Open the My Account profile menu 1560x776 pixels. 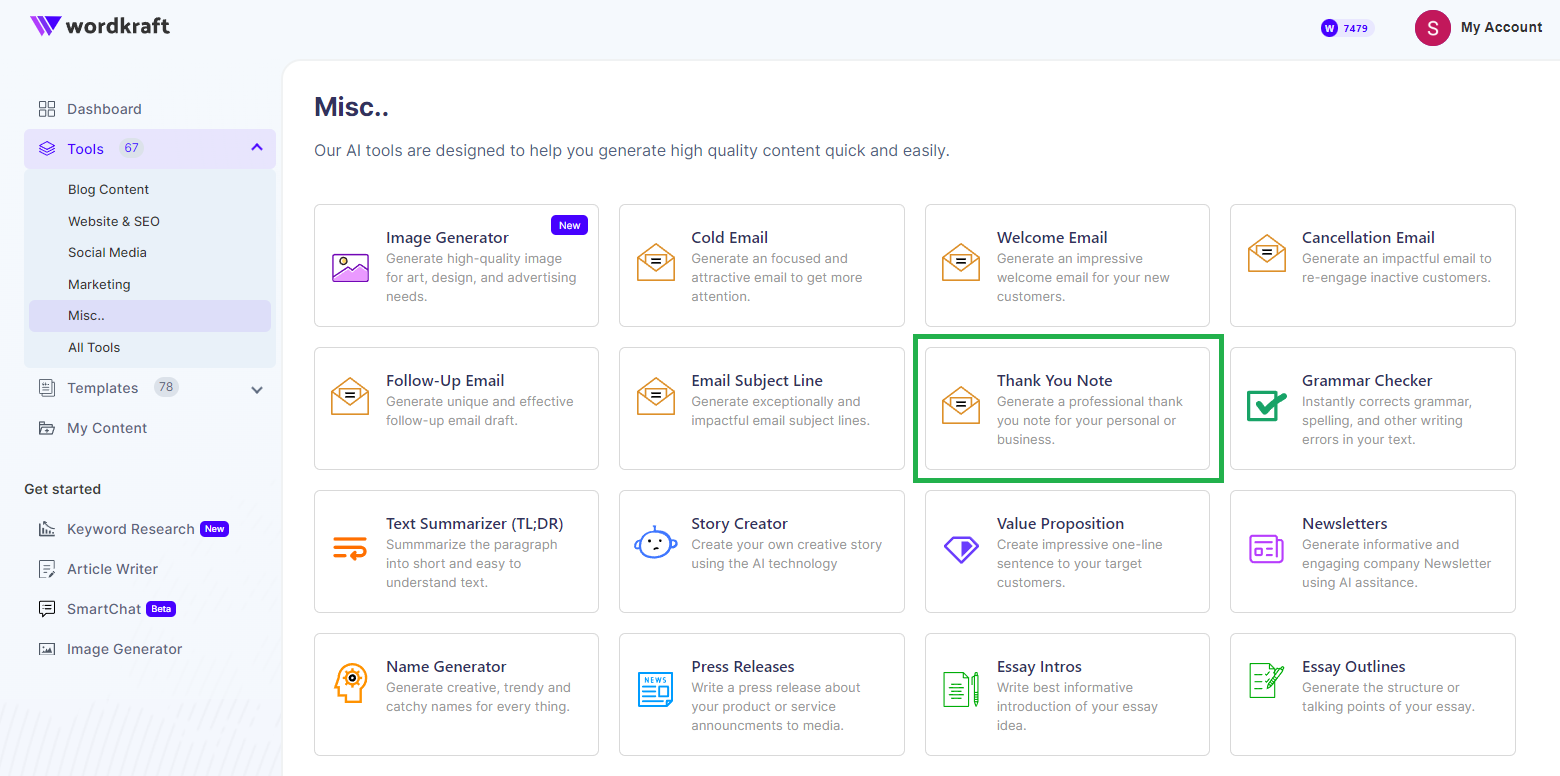click(1478, 28)
